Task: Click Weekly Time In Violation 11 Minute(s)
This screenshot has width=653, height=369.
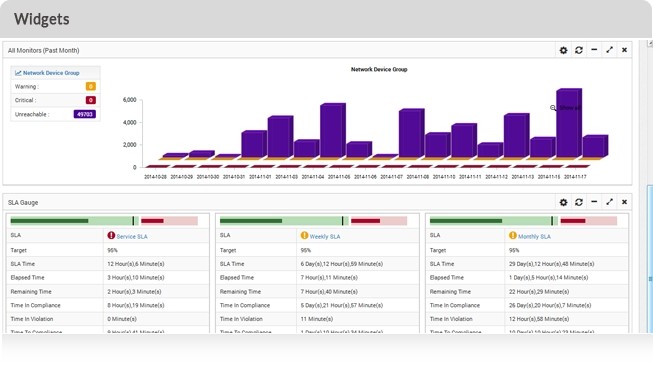Action: tap(317, 319)
